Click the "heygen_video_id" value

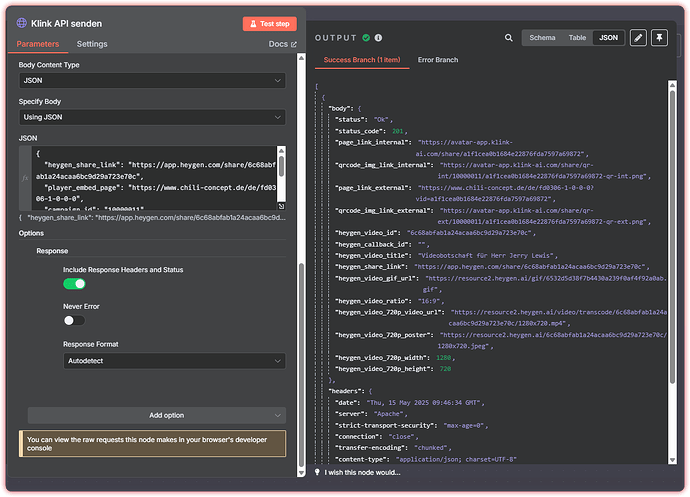[470, 233]
